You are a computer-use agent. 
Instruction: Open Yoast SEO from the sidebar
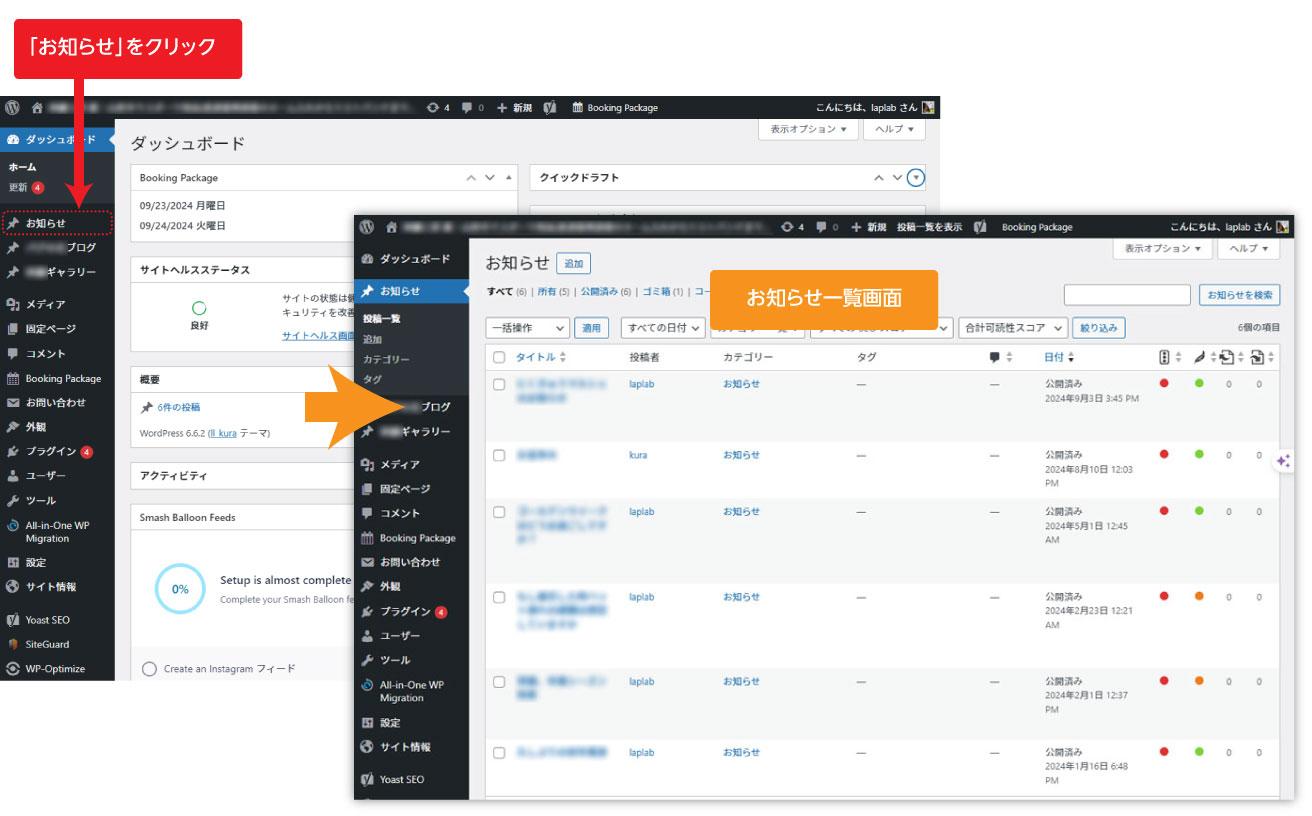(x=46, y=619)
